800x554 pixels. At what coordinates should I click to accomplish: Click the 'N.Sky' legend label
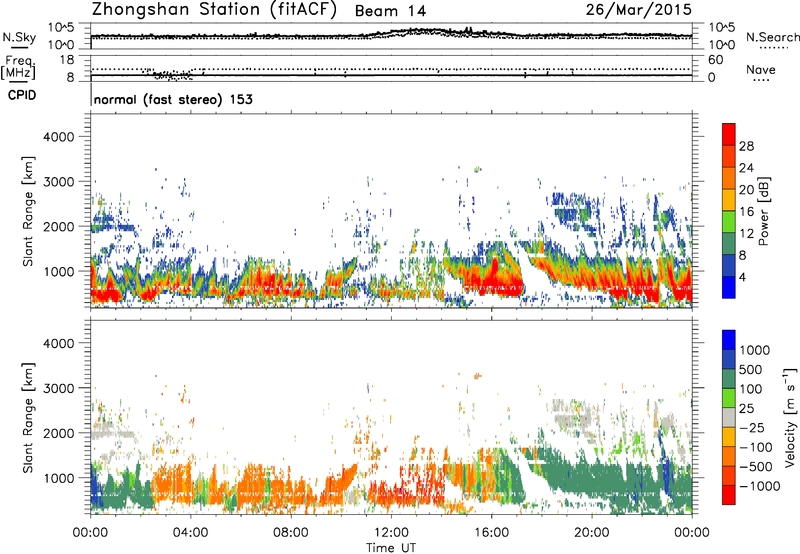[19, 37]
